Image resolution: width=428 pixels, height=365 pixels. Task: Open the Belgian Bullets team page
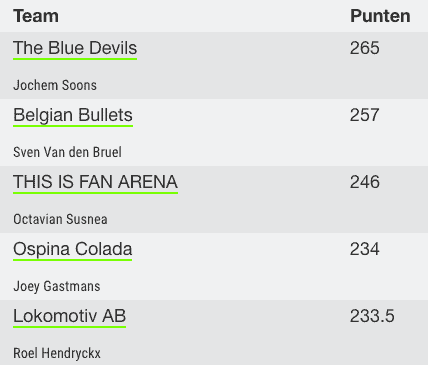(73, 115)
